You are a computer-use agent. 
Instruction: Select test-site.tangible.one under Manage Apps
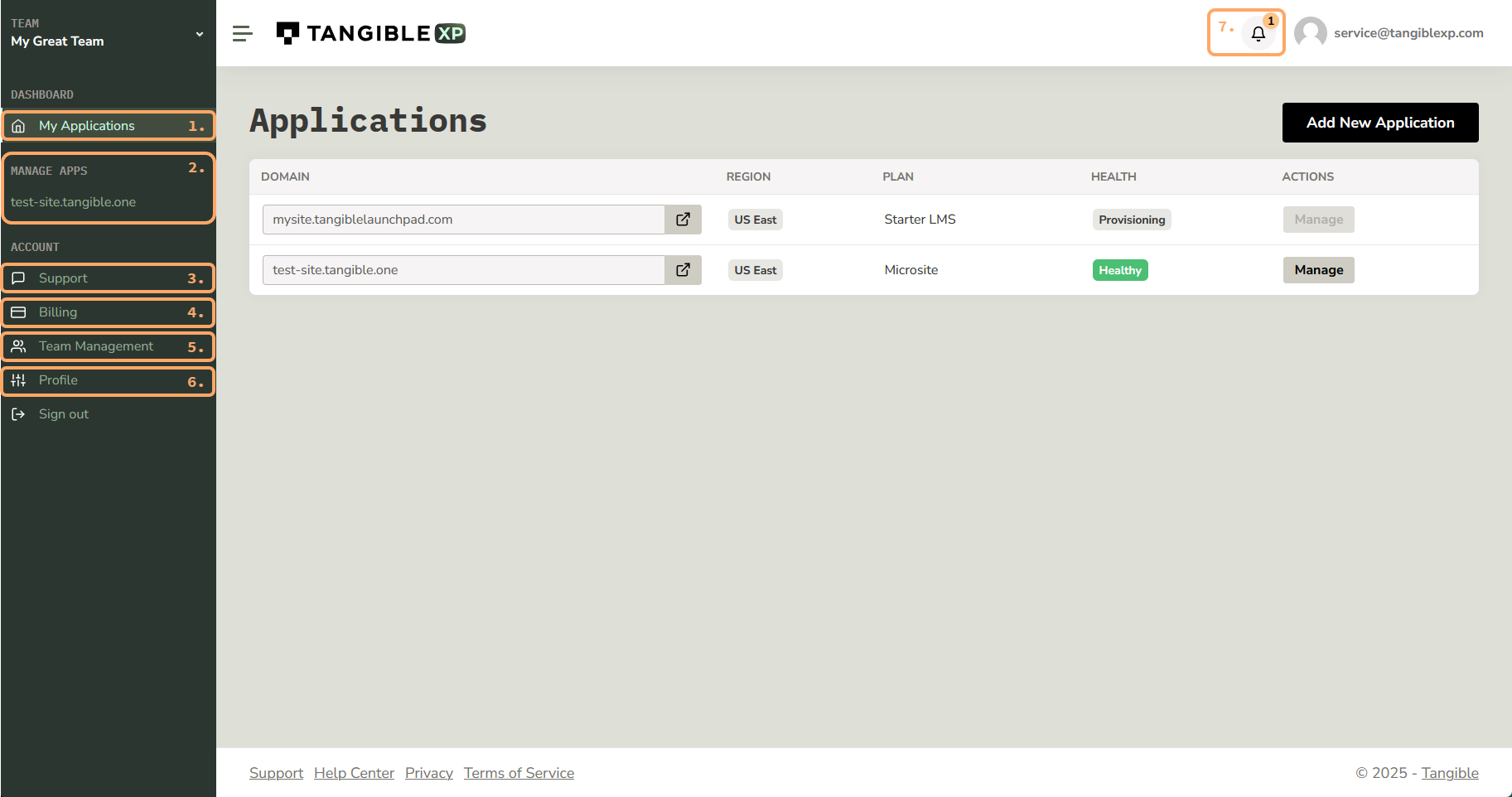coord(74,202)
